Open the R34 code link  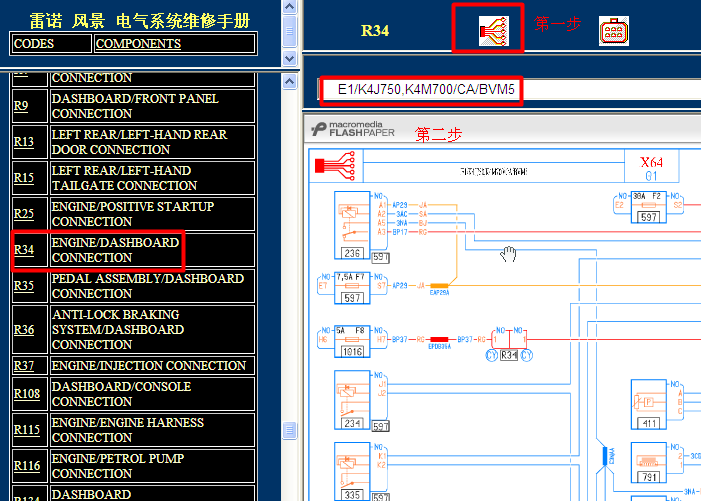24,250
